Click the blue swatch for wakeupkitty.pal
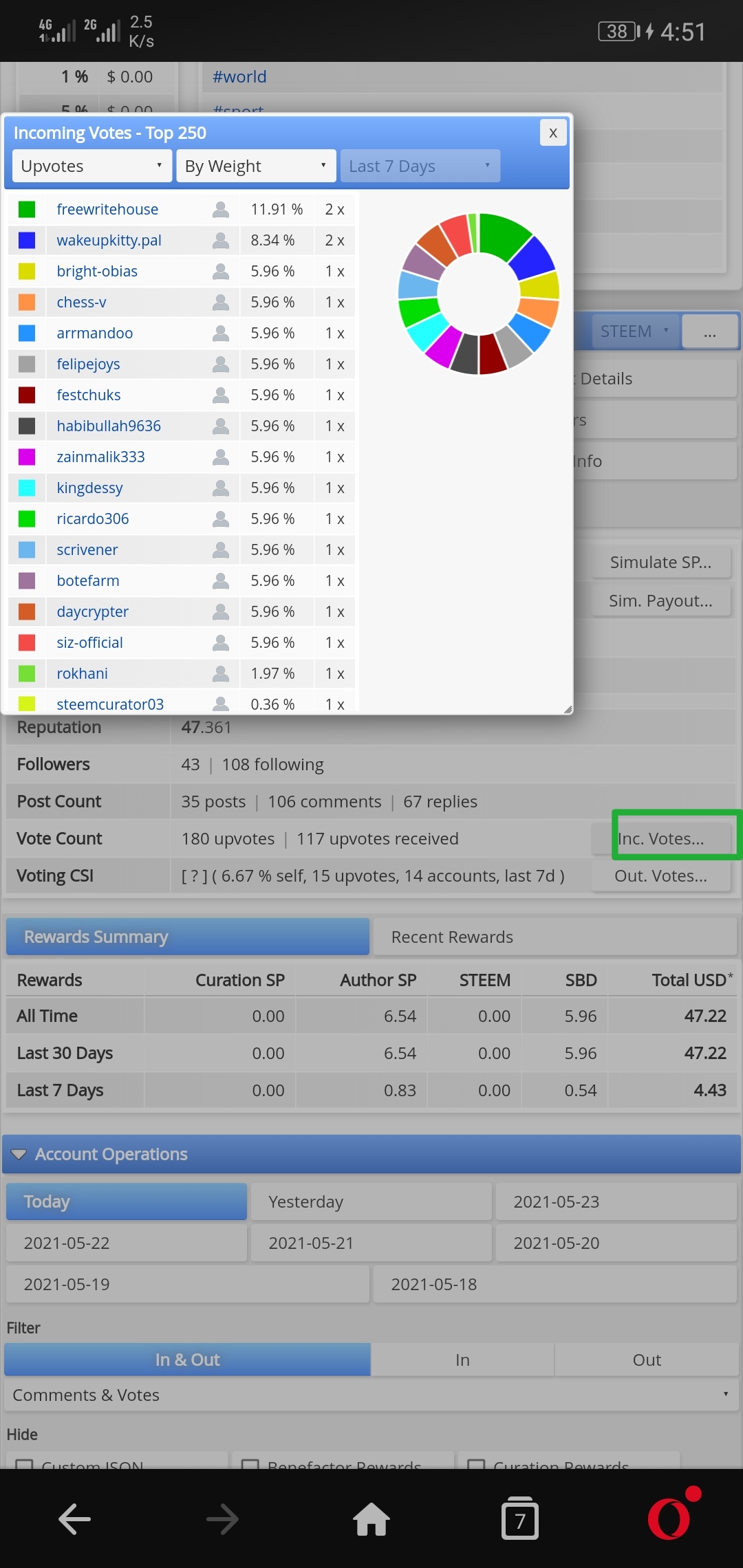The image size is (743, 1568). (27, 240)
